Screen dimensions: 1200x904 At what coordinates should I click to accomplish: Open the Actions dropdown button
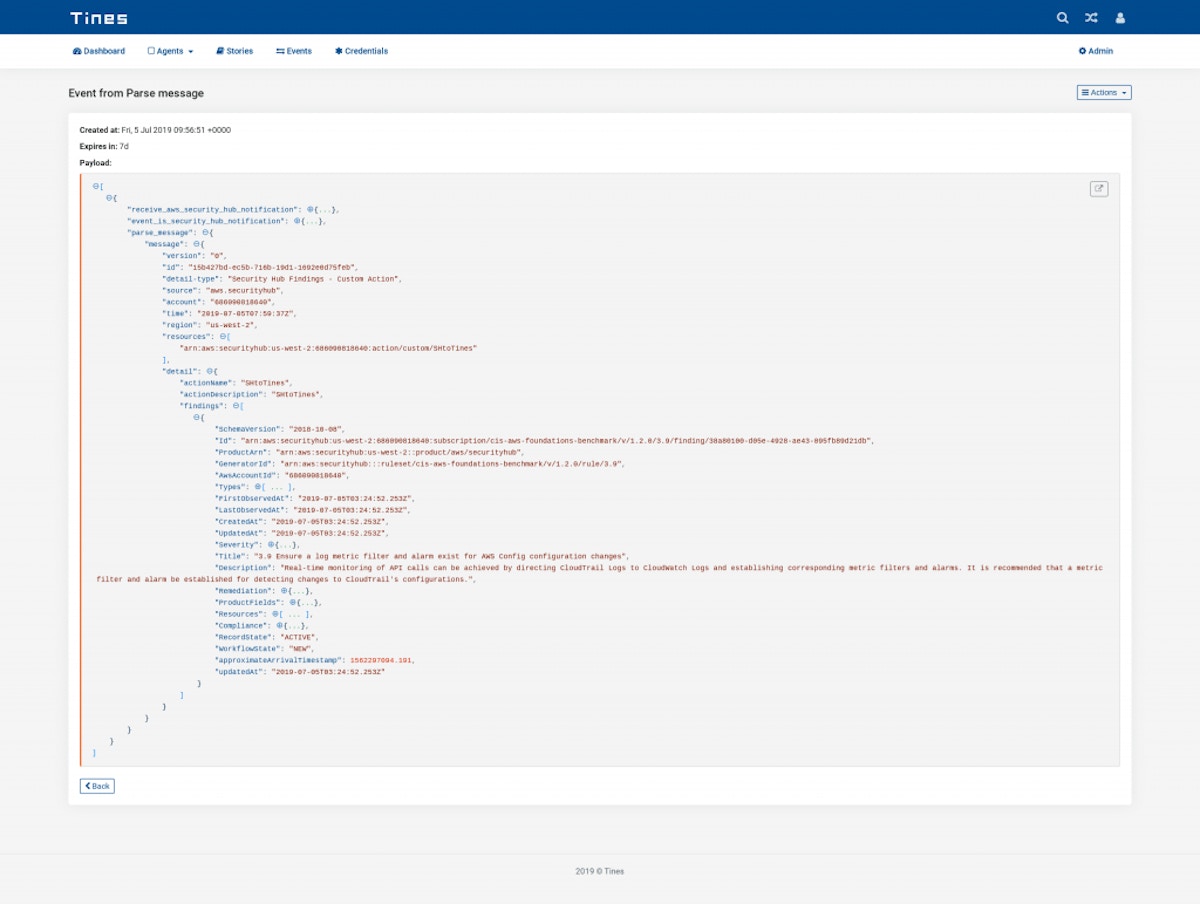1104,93
